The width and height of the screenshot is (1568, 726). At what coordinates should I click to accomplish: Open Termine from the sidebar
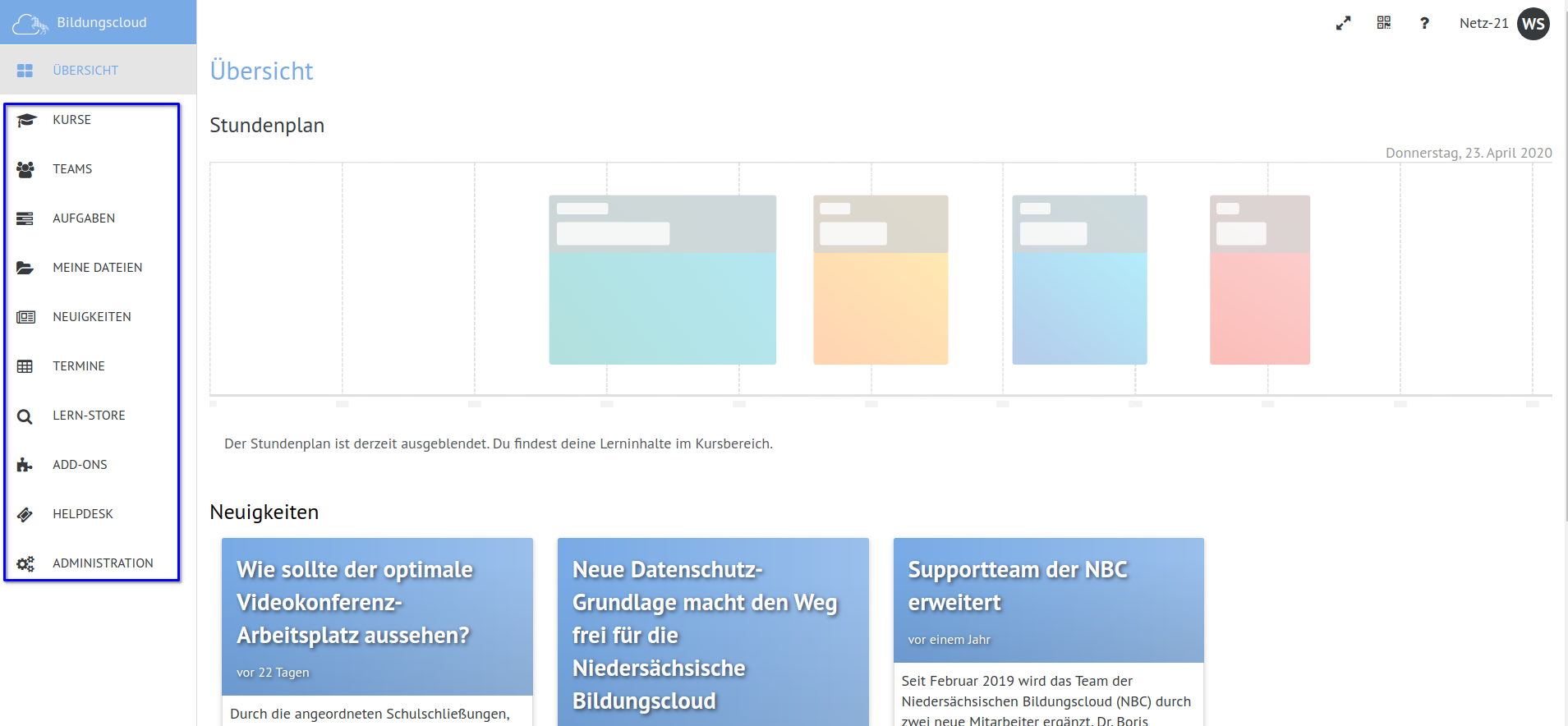point(79,366)
